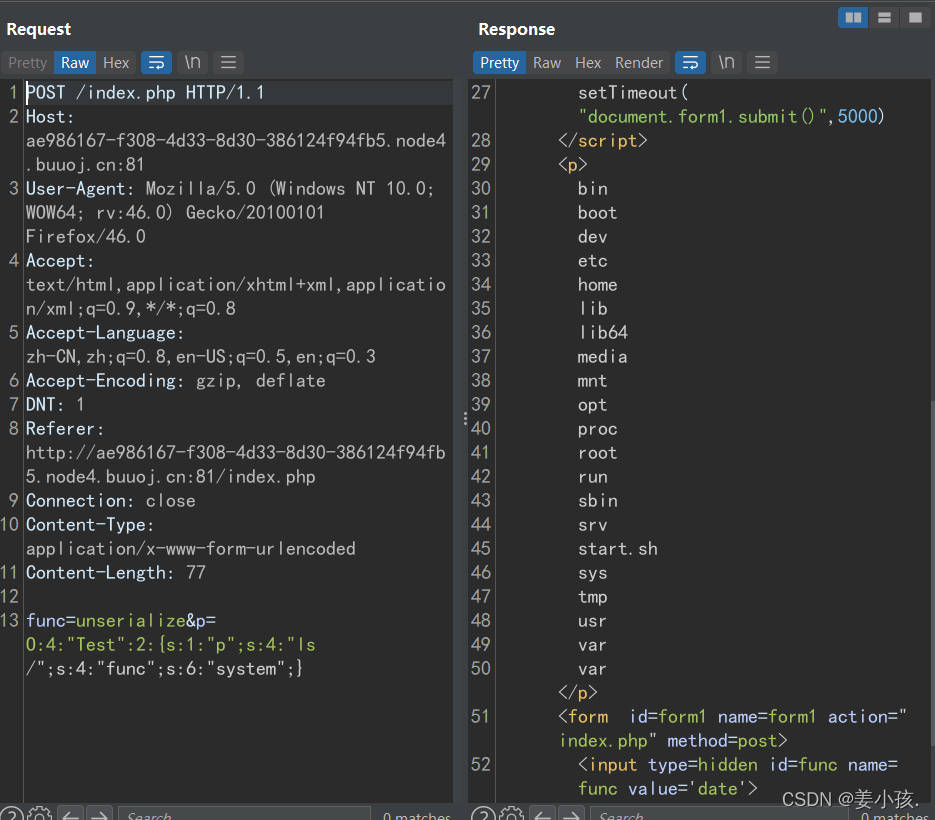The image size is (935, 820).
Task: Click the 'POST /index.php HTTP/1.1' request line
Action: click(145, 92)
